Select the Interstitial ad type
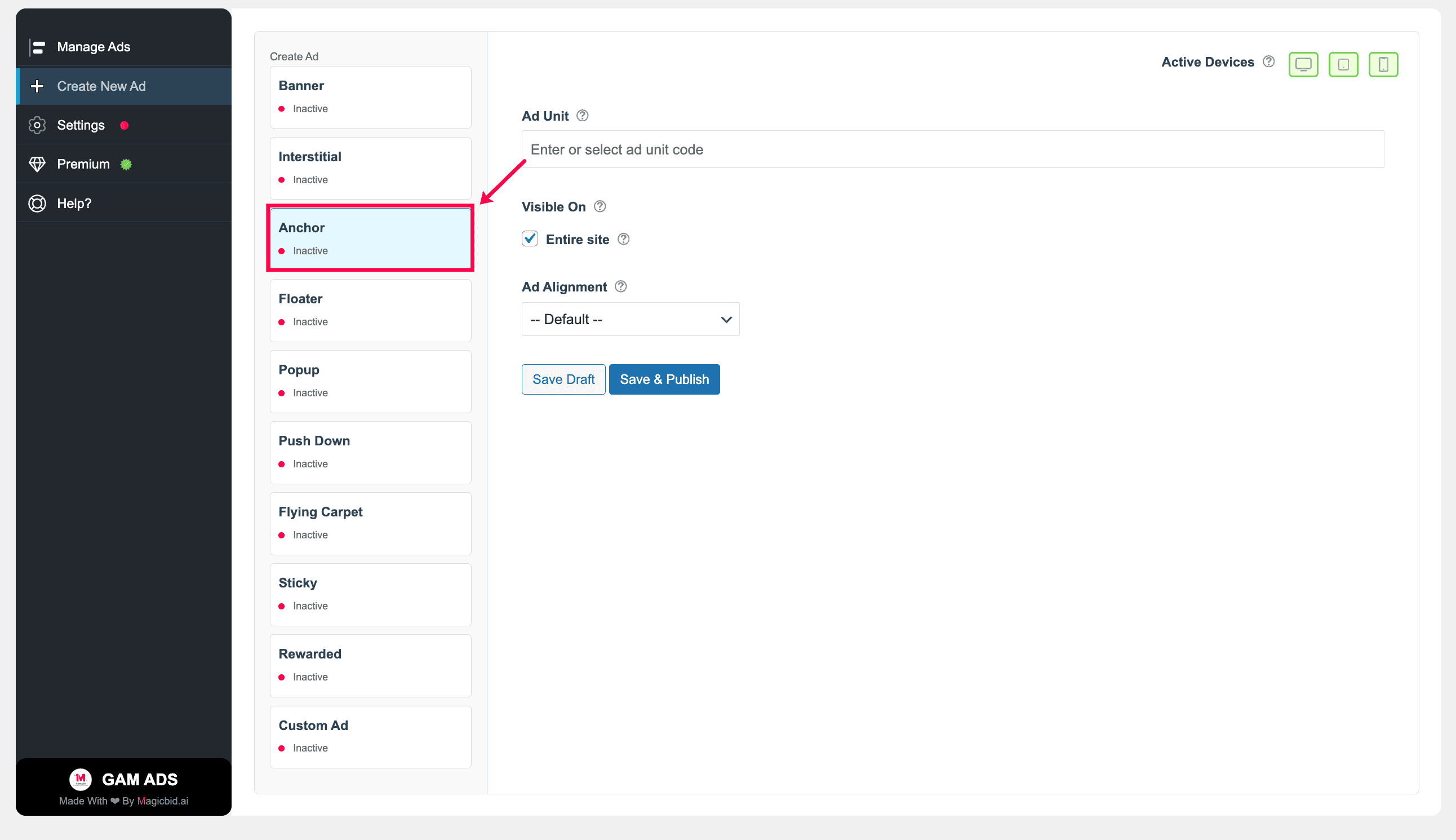 point(370,168)
